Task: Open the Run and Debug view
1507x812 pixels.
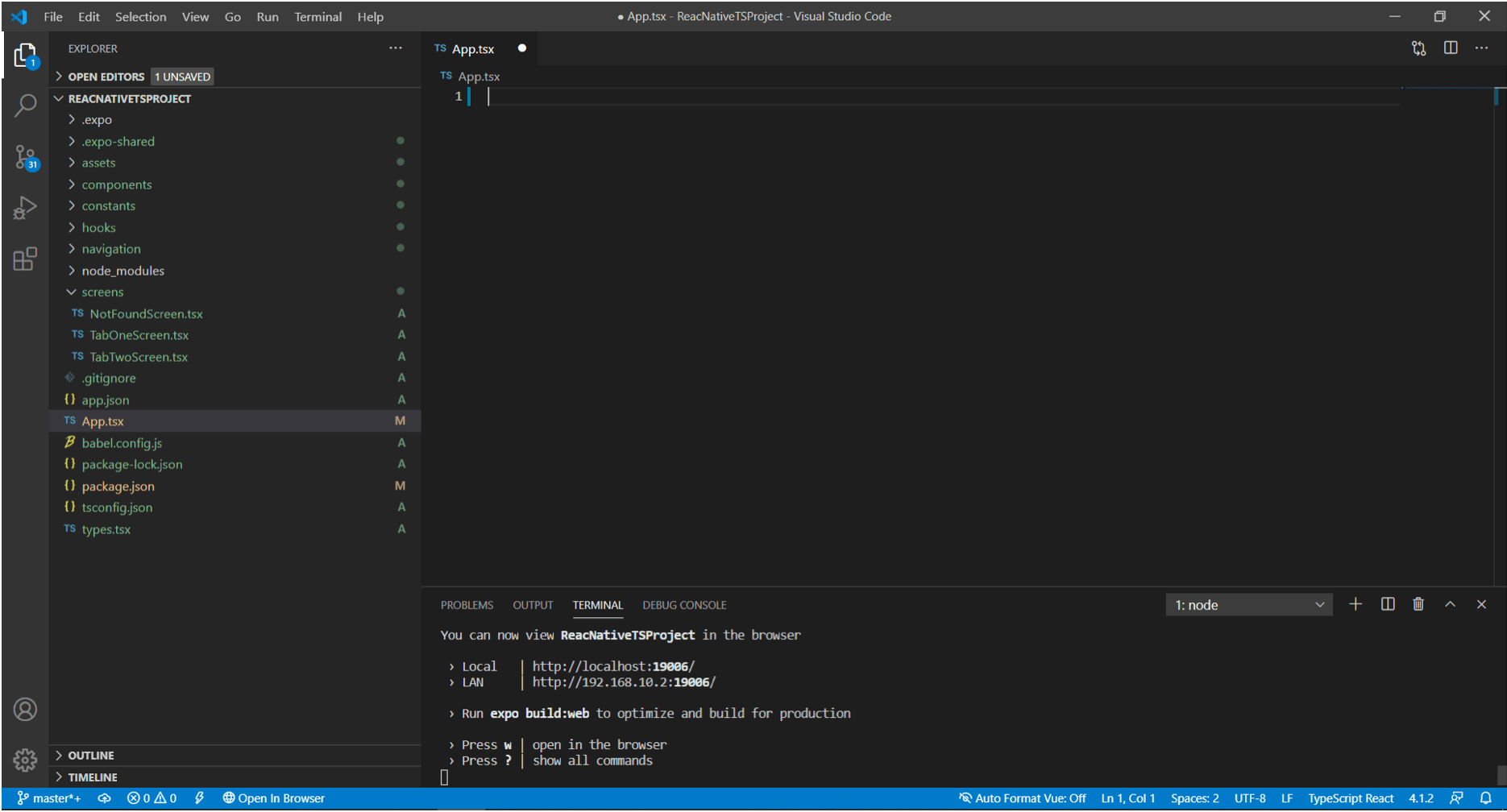Action: (x=26, y=208)
